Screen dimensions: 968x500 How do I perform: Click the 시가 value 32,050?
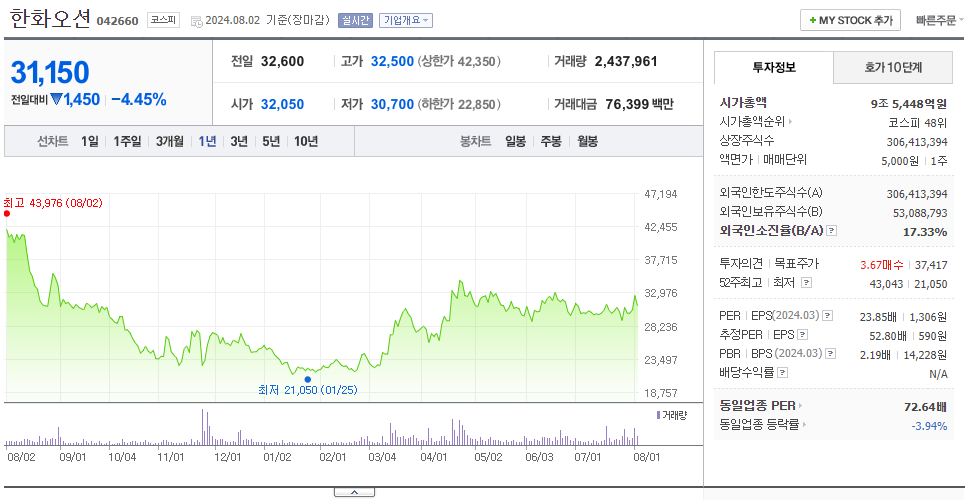[282, 104]
